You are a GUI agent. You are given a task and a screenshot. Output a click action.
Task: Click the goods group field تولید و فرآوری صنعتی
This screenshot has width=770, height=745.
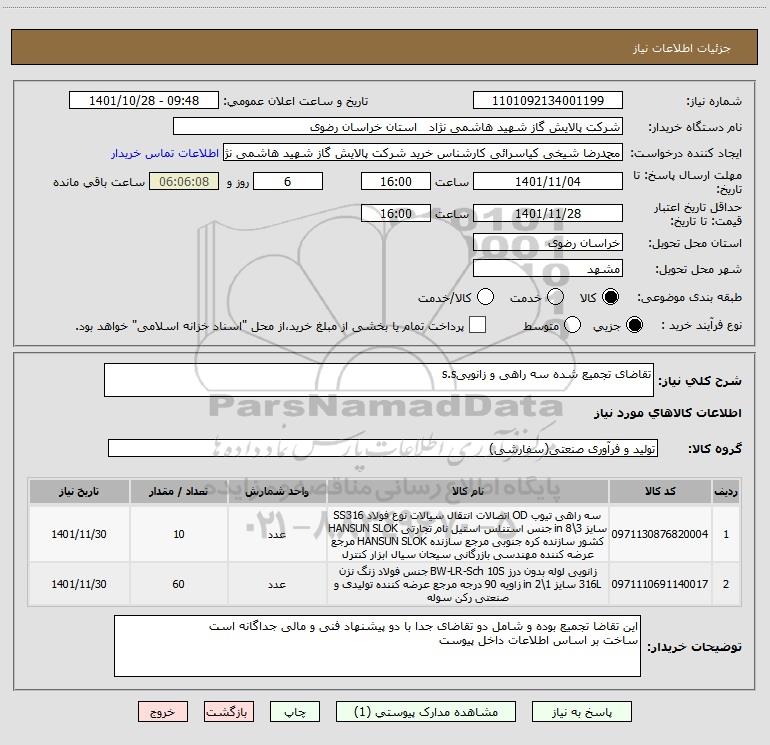point(383,448)
